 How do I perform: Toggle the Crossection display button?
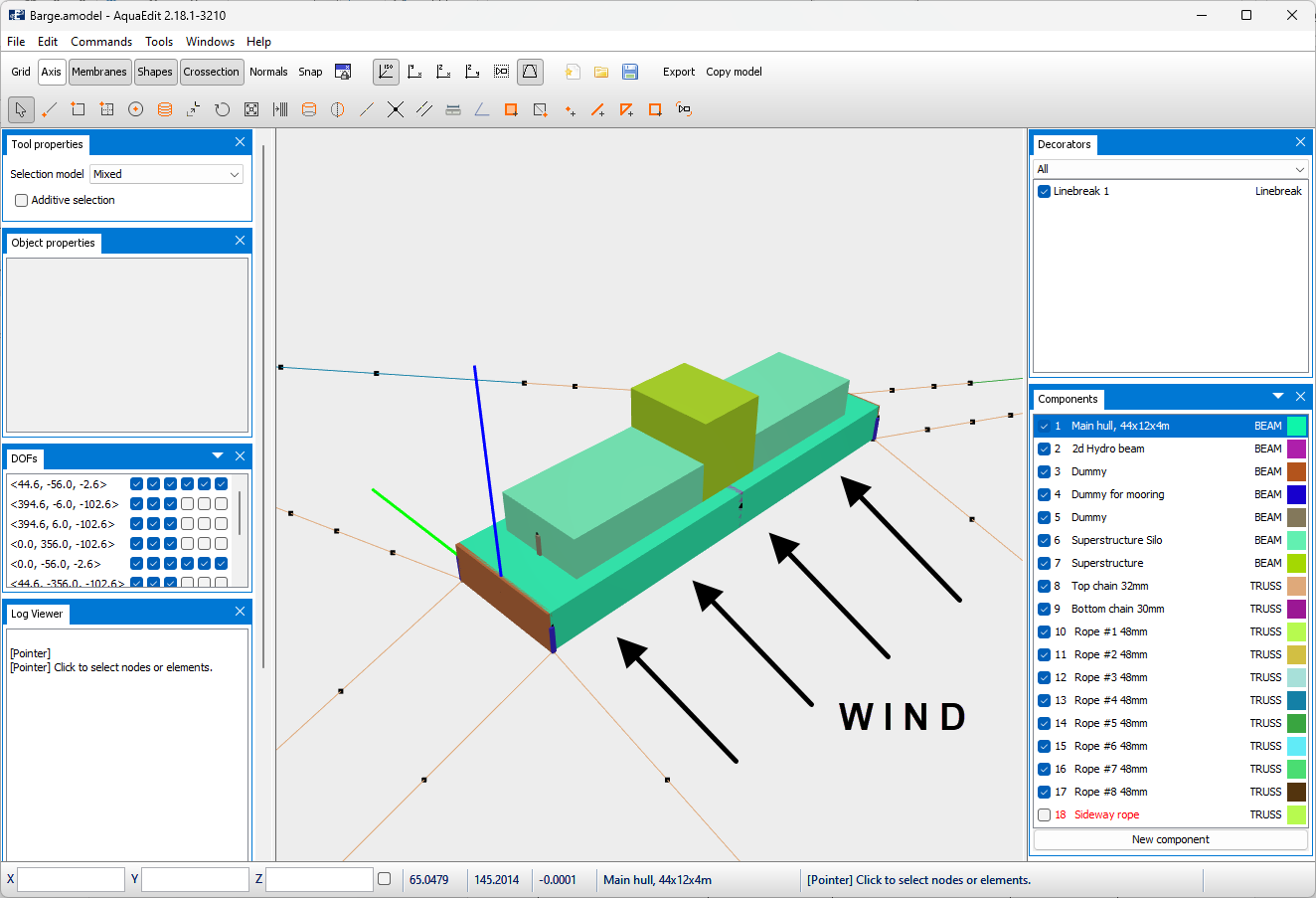click(x=212, y=72)
